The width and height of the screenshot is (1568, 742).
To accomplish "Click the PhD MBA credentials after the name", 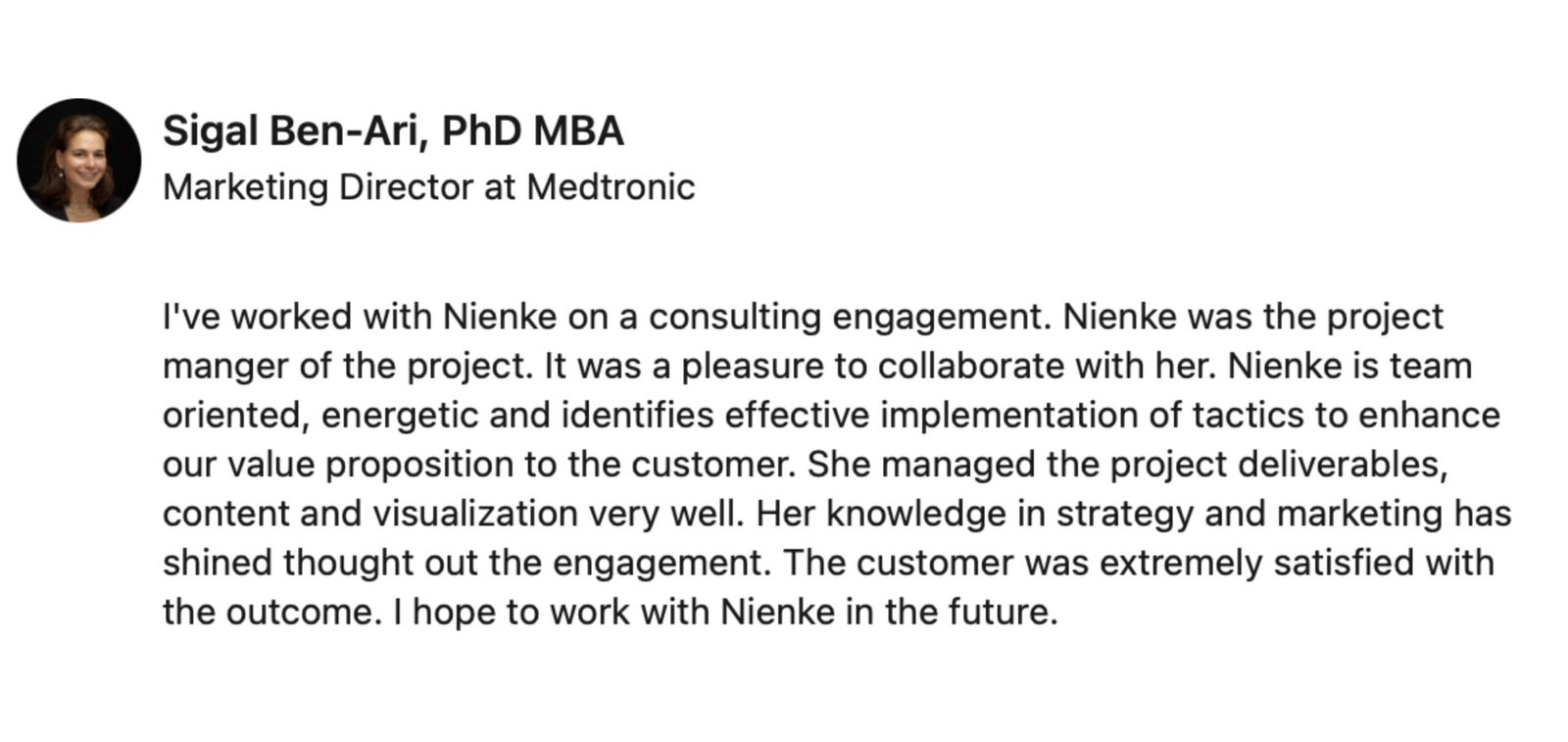I will pos(532,131).
